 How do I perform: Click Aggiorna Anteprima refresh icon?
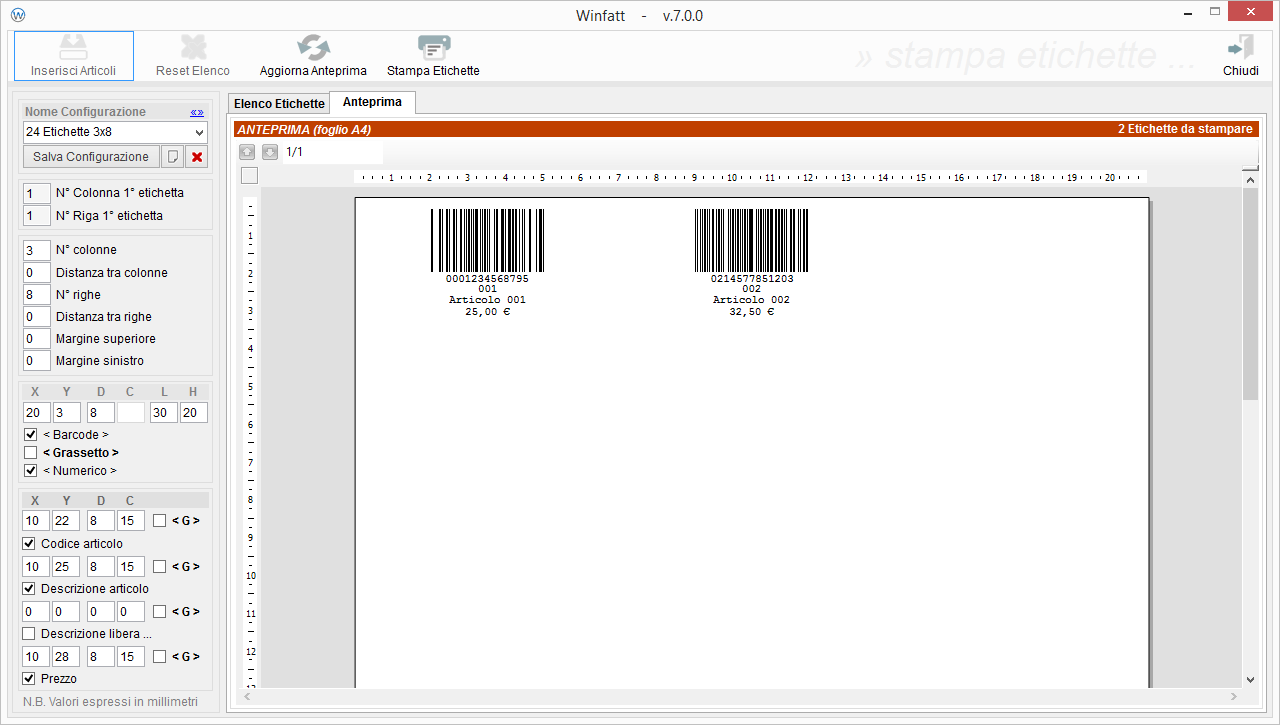[x=313, y=47]
